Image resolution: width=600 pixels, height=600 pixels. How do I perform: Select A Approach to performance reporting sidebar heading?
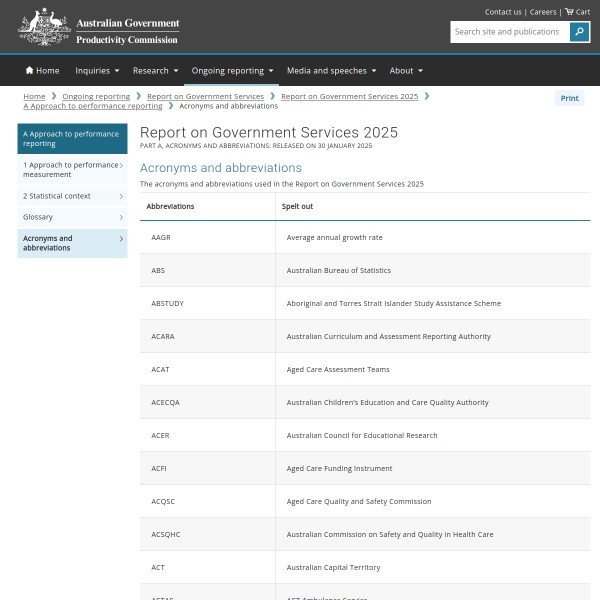pyautogui.click(x=71, y=138)
